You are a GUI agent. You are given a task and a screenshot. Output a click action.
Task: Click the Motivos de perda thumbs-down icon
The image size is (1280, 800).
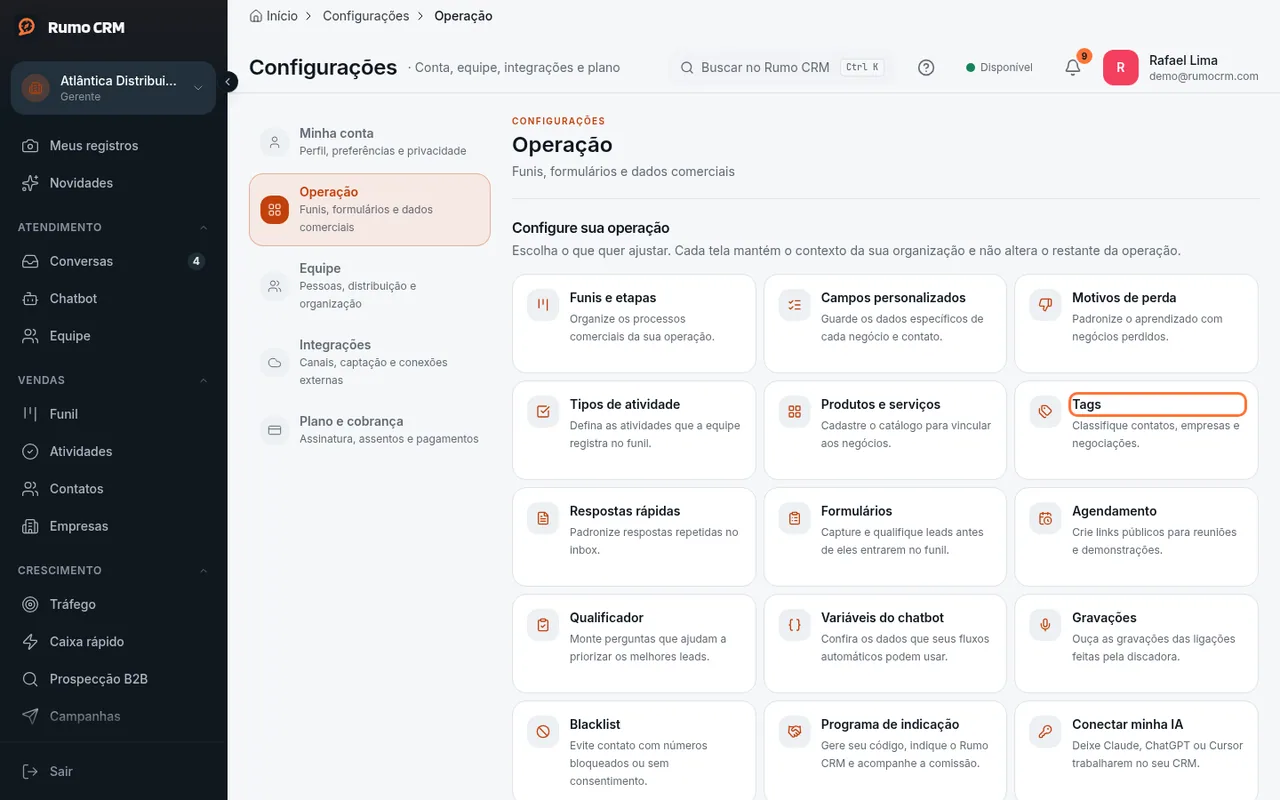(x=1046, y=305)
